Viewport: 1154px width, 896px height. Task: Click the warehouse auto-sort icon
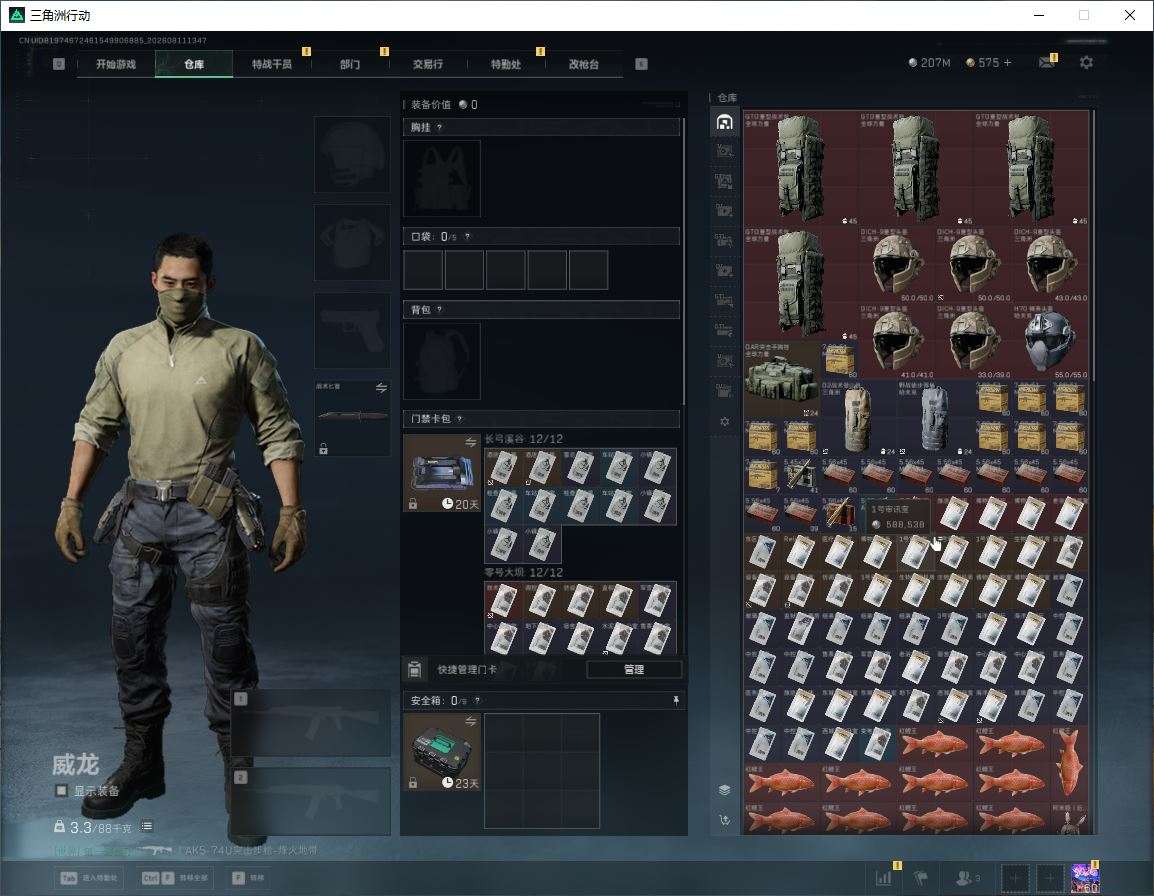coord(724,819)
